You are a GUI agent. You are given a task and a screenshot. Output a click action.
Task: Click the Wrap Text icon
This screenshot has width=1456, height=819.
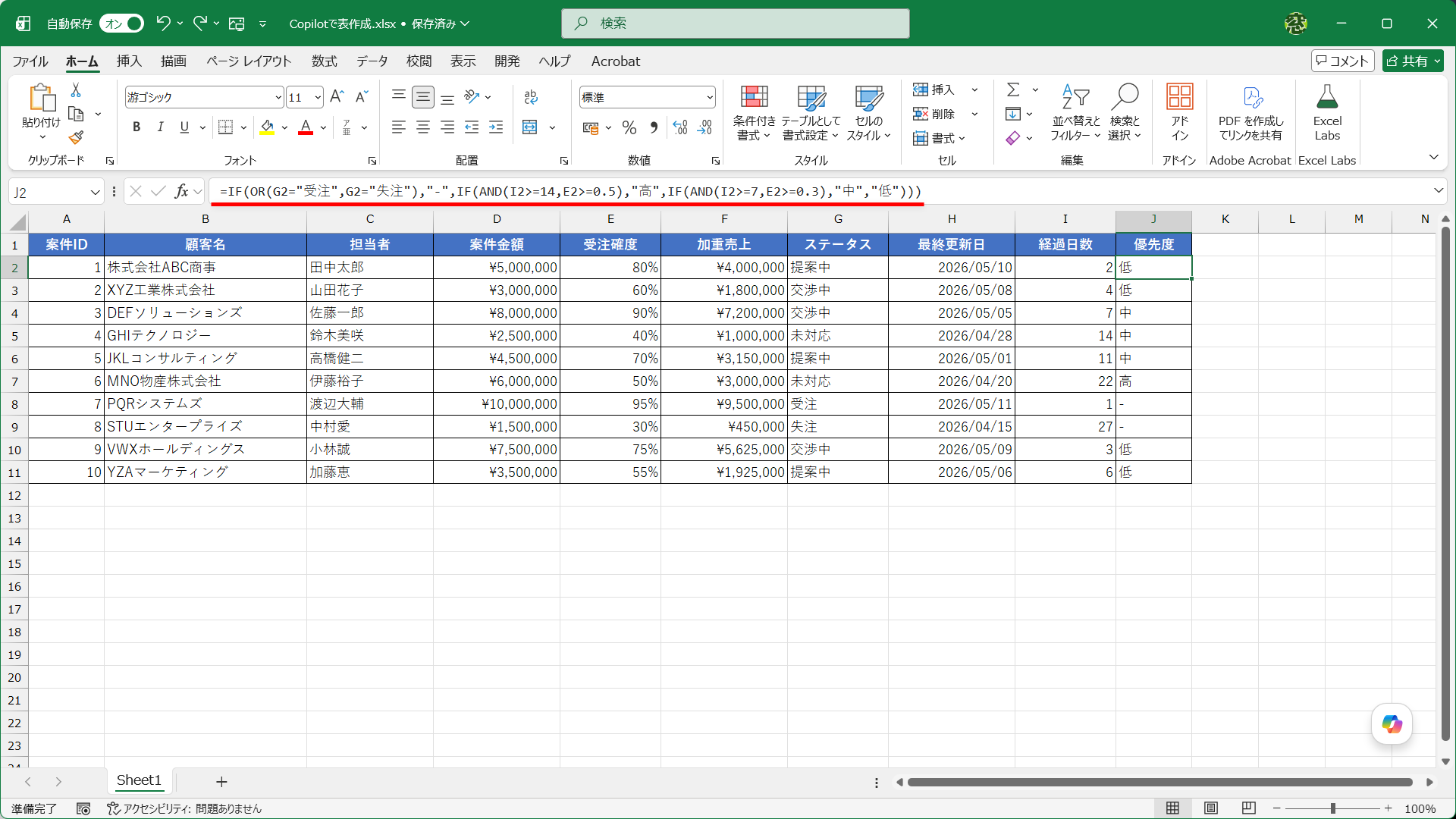pos(531,96)
